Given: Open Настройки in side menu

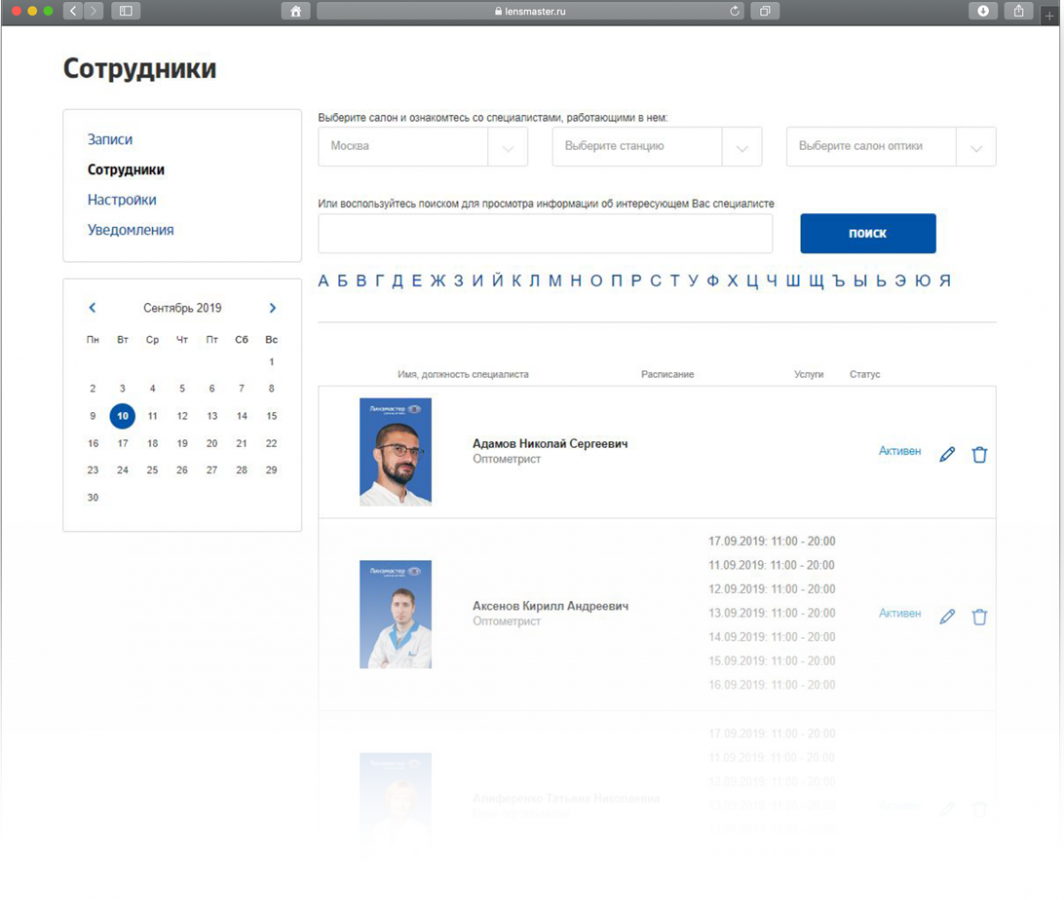Looking at the screenshot, I should click(121, 200).
